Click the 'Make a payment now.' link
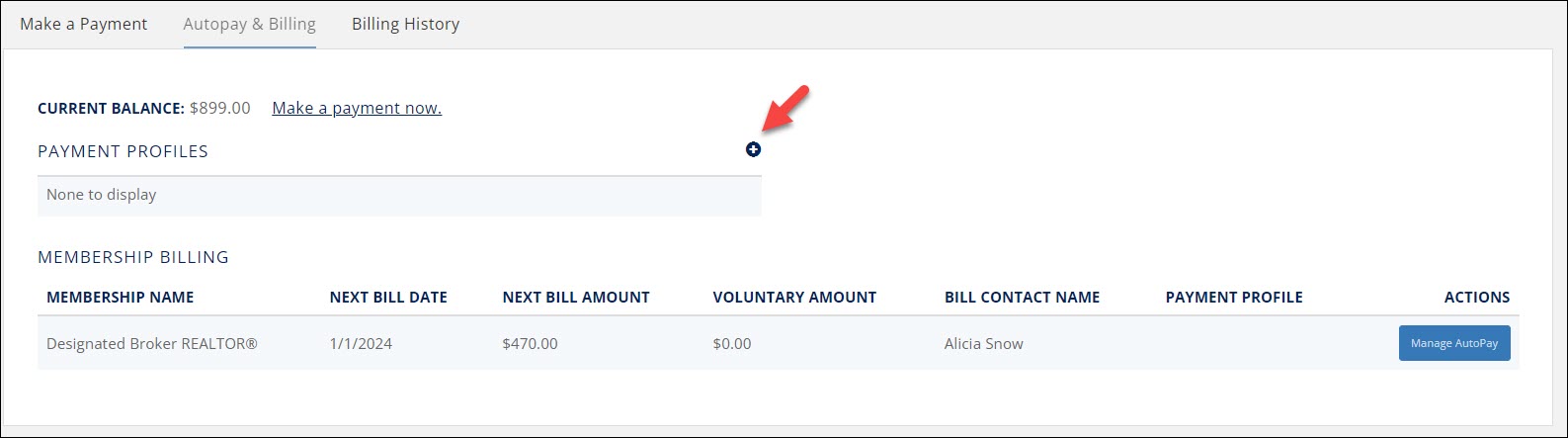 coord(357,108)
